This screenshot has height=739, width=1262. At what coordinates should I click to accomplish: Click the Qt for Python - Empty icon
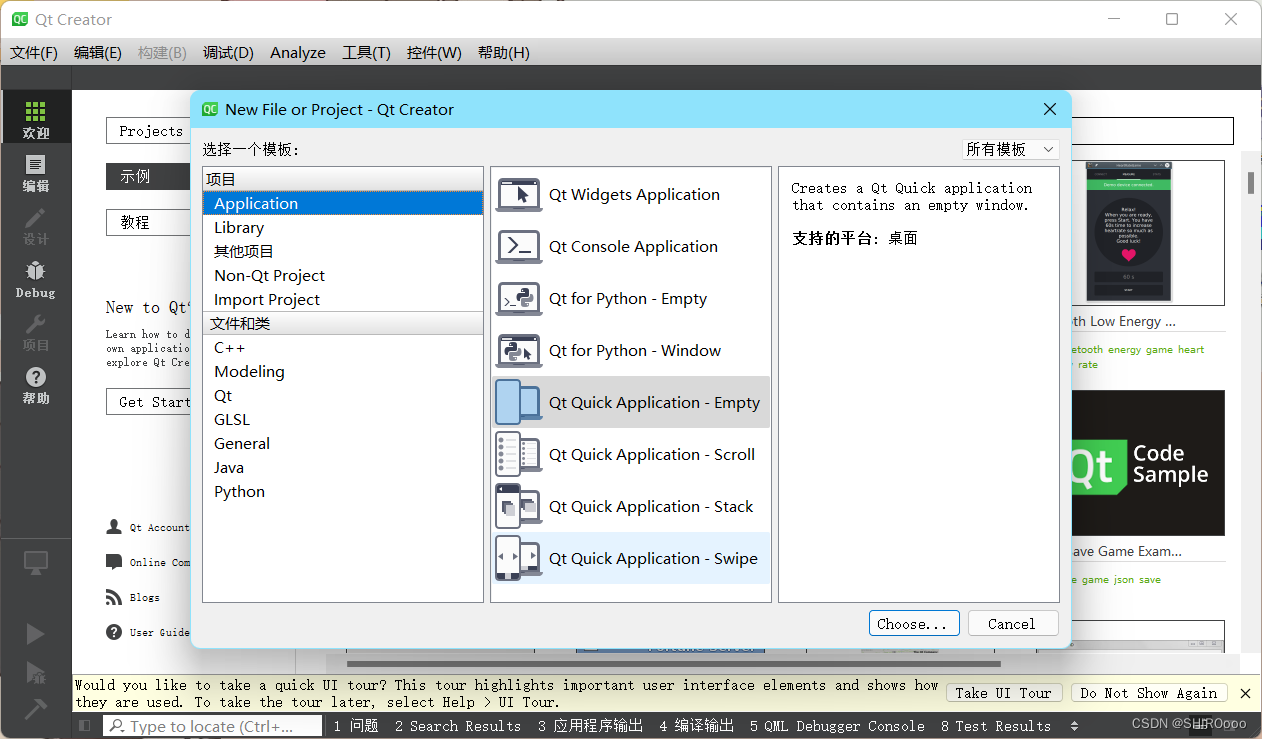click(519, 299)
